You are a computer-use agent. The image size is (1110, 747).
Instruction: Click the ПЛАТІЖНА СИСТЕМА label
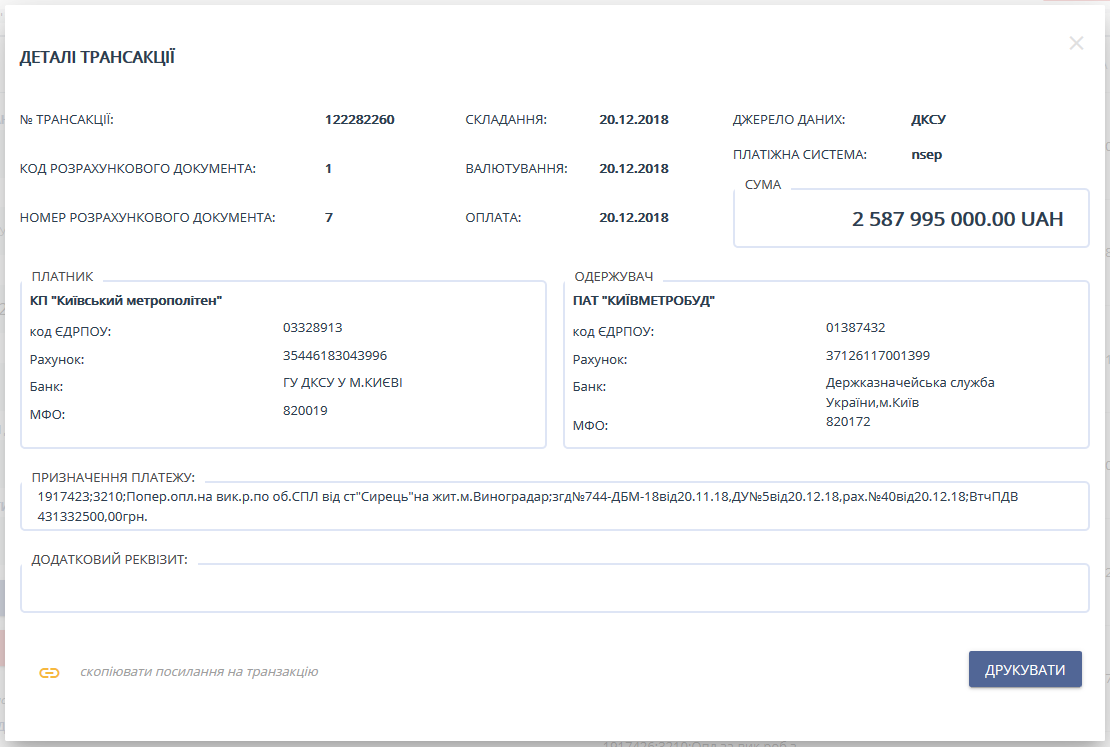click(x=799, y=154)
